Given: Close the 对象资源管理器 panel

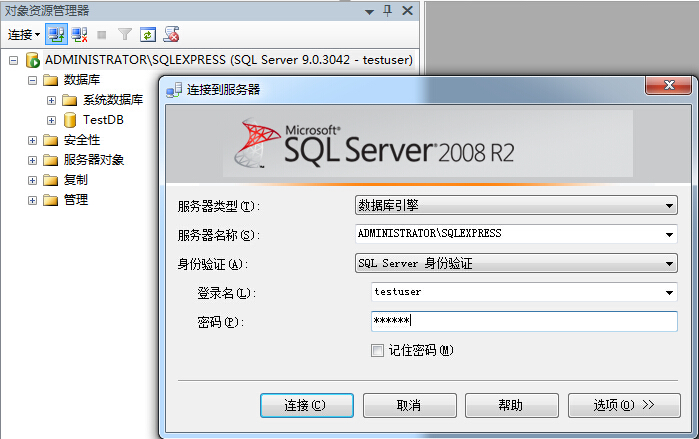Looking at the screenshot, I should tap(407, 11).
